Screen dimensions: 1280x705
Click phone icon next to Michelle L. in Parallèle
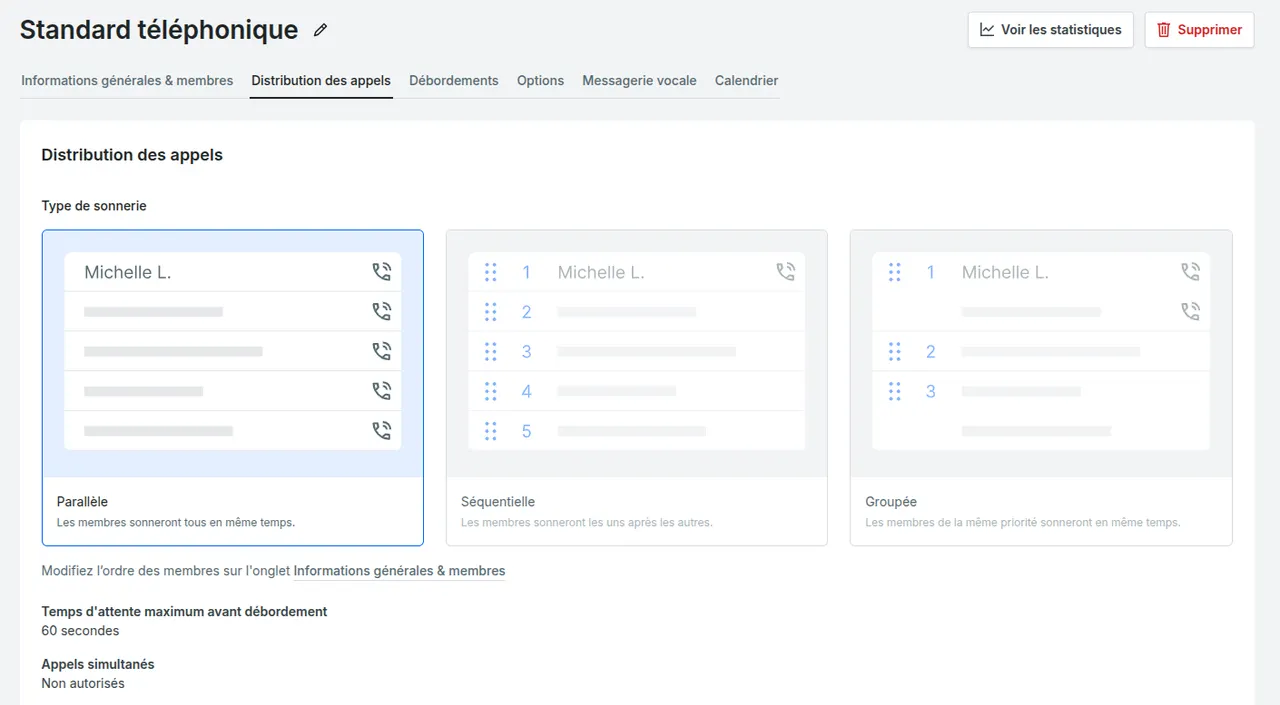click(381, 272)
